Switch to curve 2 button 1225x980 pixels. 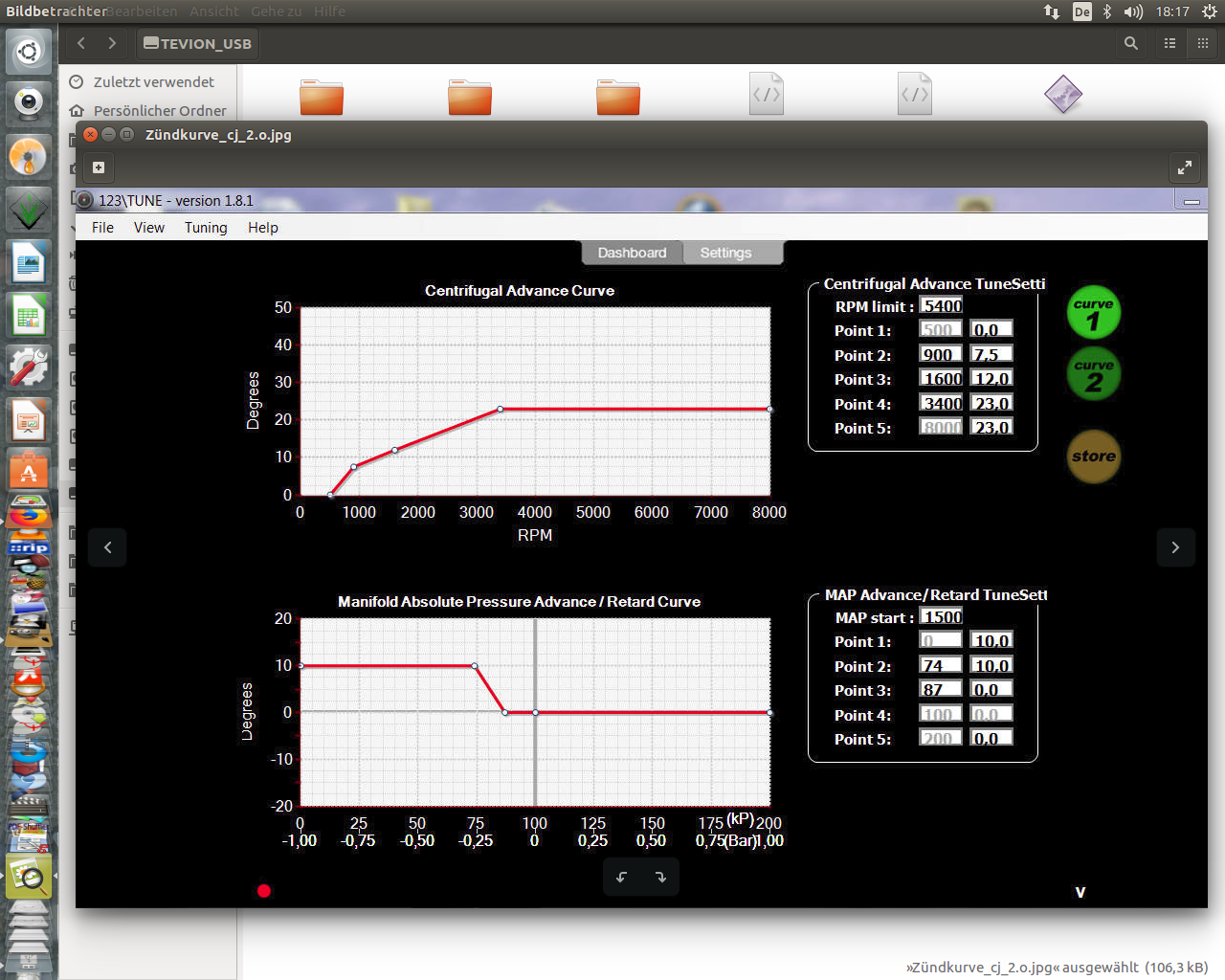(x=1094, y=374)
